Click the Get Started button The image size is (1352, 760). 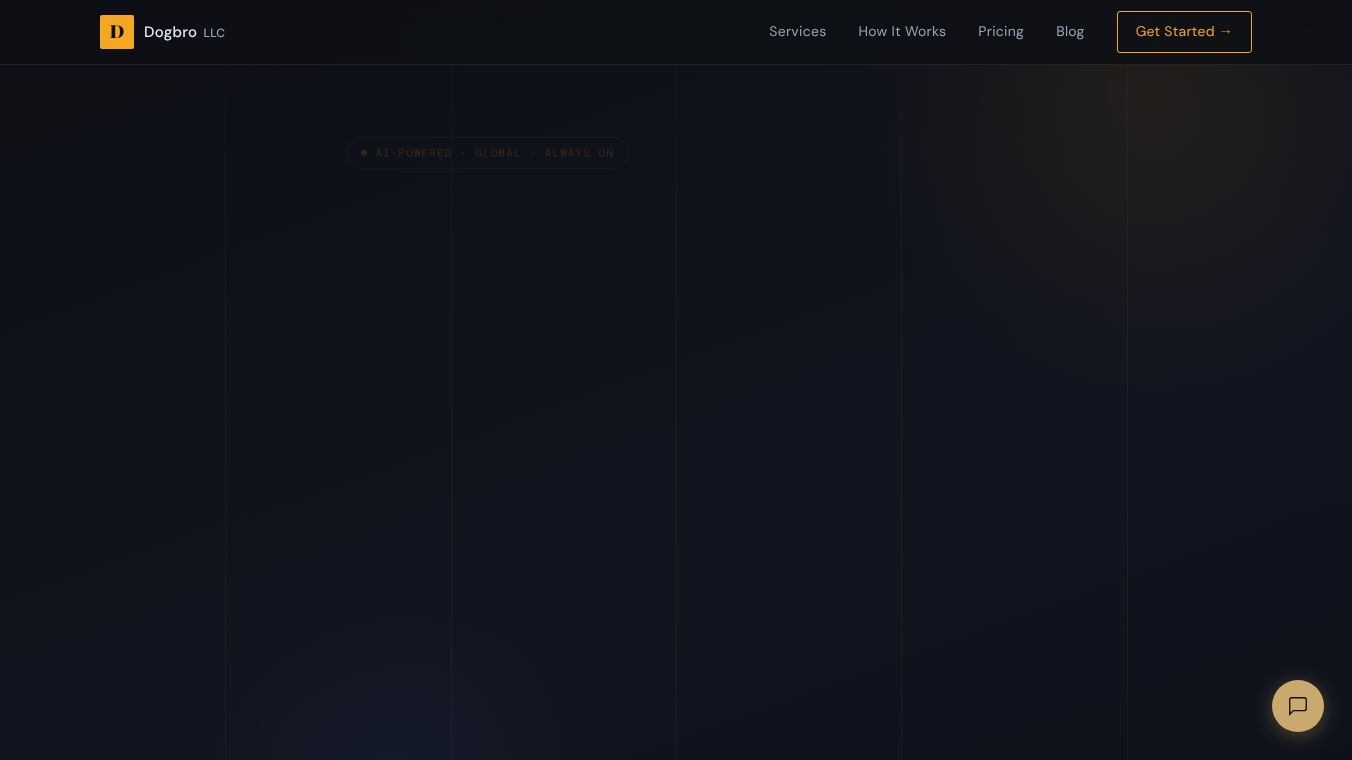pos(1184,32)
